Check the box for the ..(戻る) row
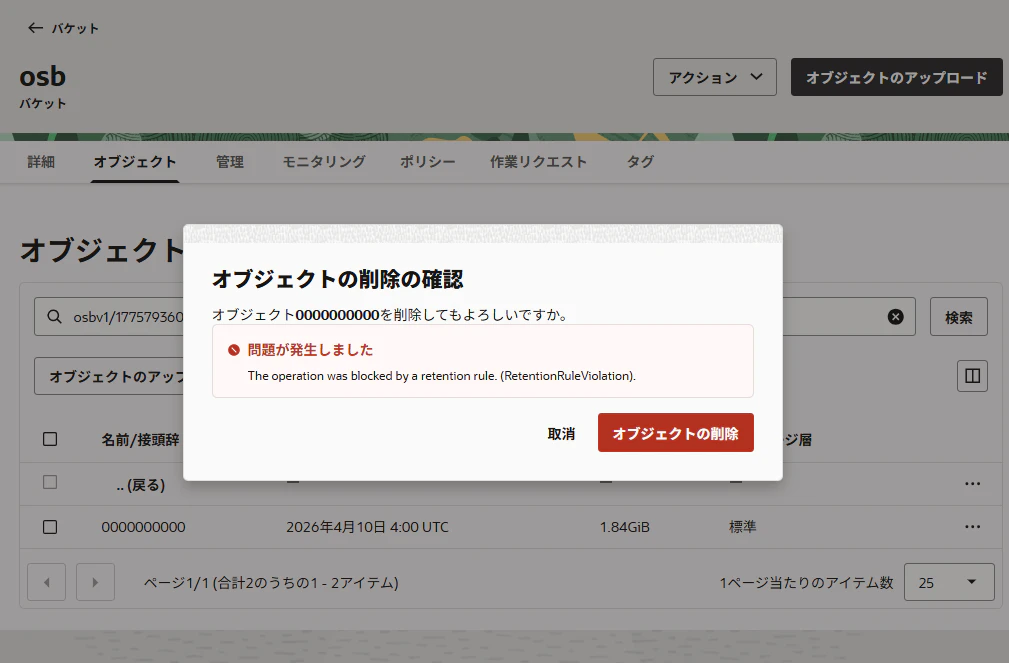 pyautogui.click(x=50, y=482)
